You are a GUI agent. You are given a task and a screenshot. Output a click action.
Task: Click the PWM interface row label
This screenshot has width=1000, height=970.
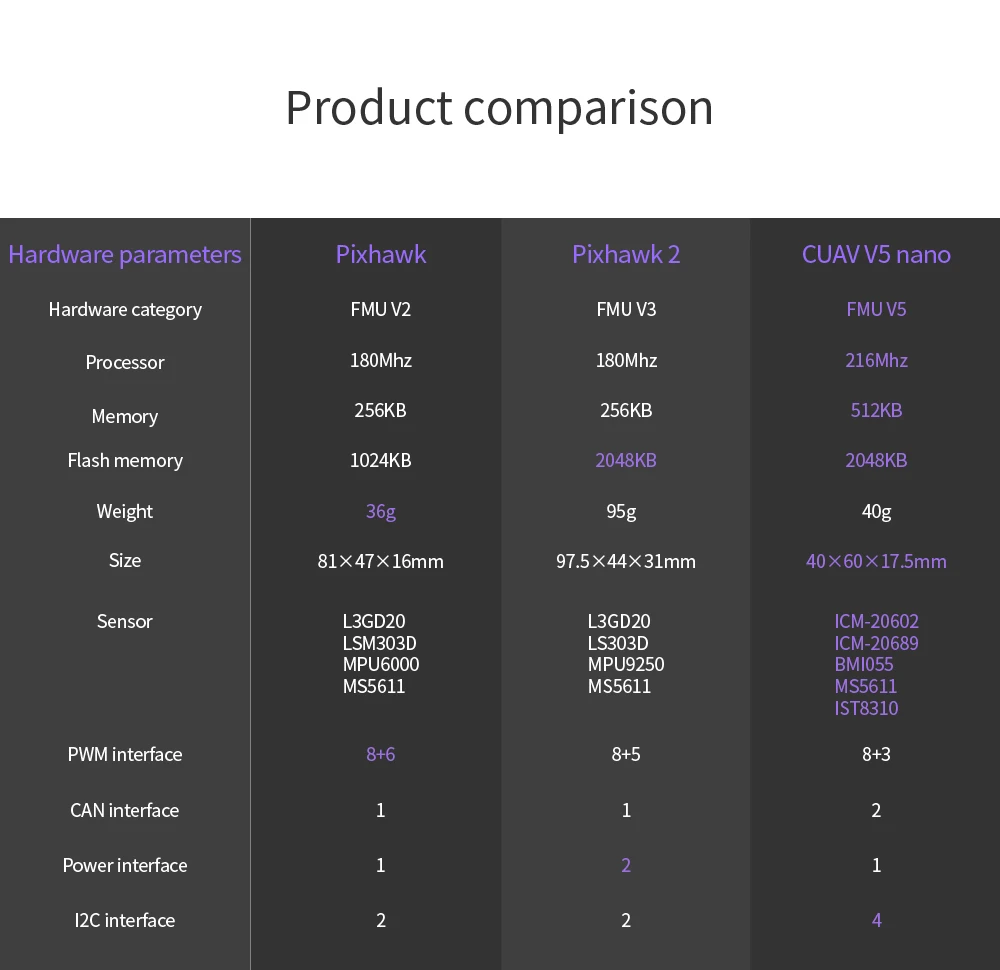pyautogui.click(x=125, y=754)
